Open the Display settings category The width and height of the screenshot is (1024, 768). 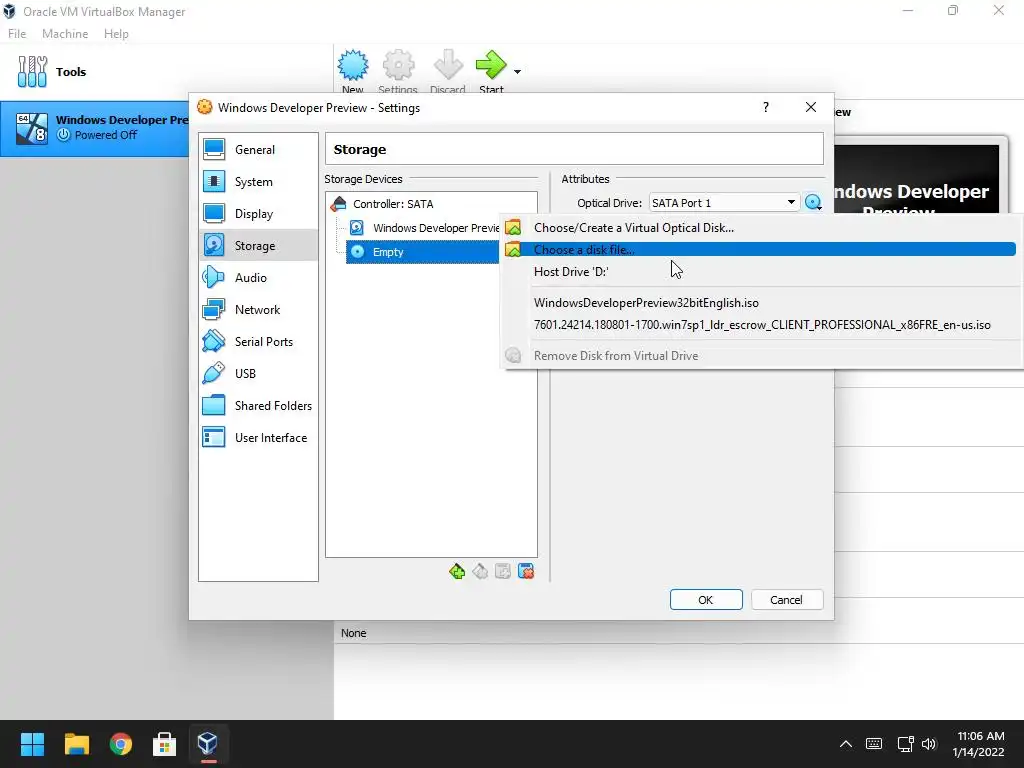(x=258, y=214)
